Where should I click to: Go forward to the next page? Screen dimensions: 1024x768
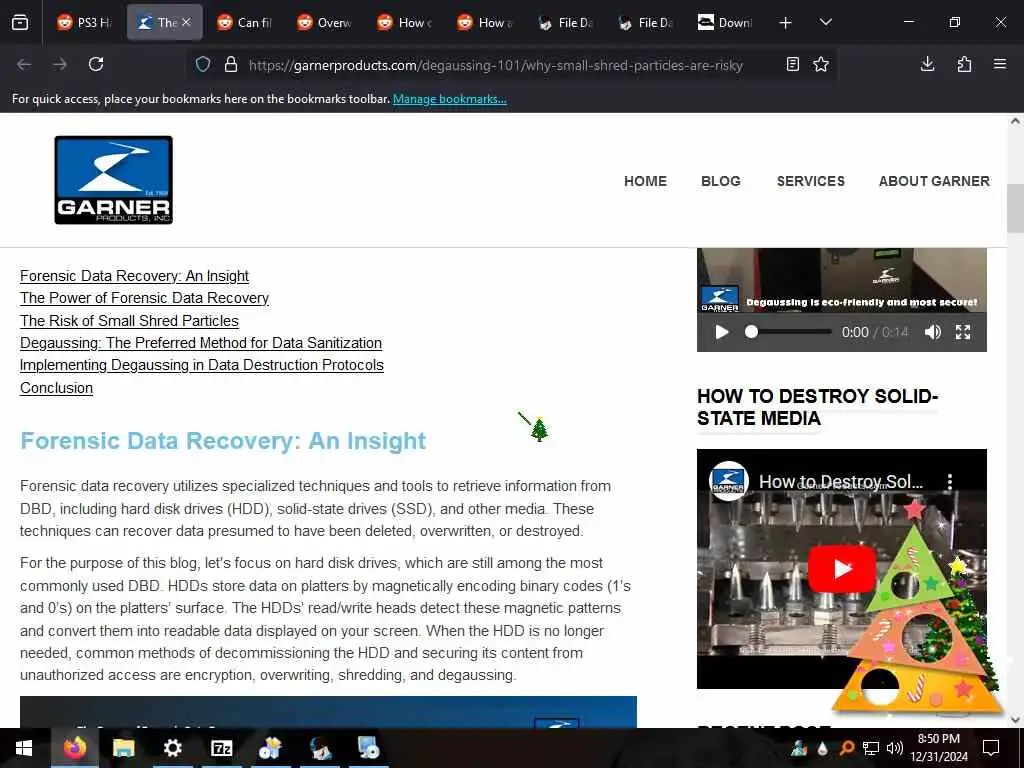tap(60, 65)
